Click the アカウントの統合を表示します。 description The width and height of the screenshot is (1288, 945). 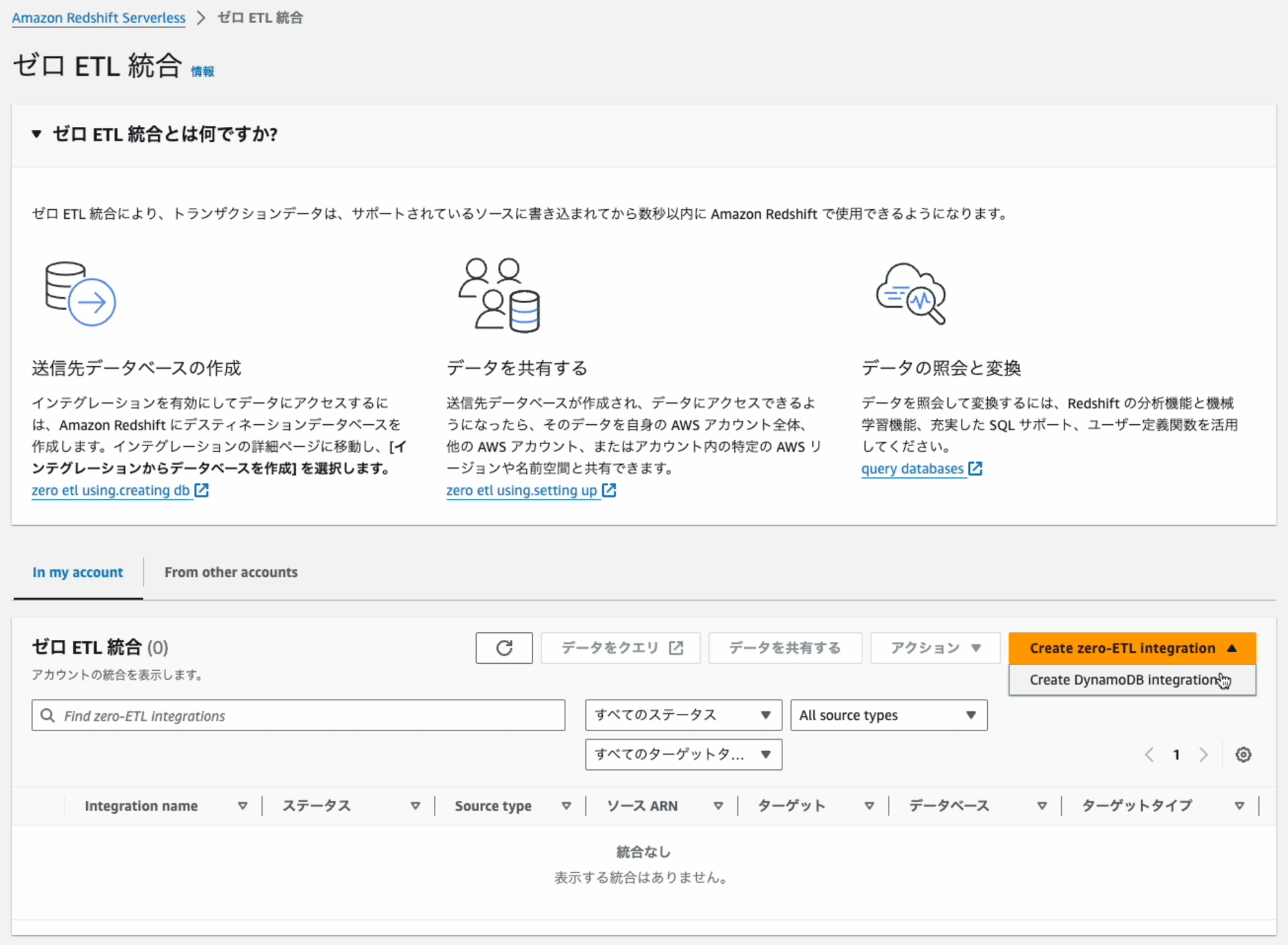tap(117, 675)
